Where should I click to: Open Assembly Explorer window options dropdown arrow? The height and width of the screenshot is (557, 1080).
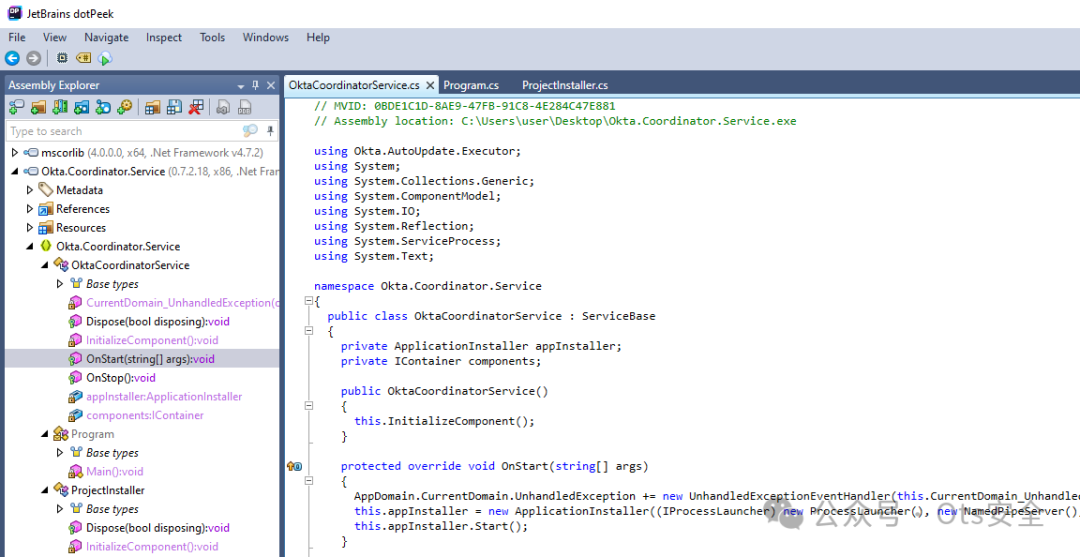click(241, 86)
